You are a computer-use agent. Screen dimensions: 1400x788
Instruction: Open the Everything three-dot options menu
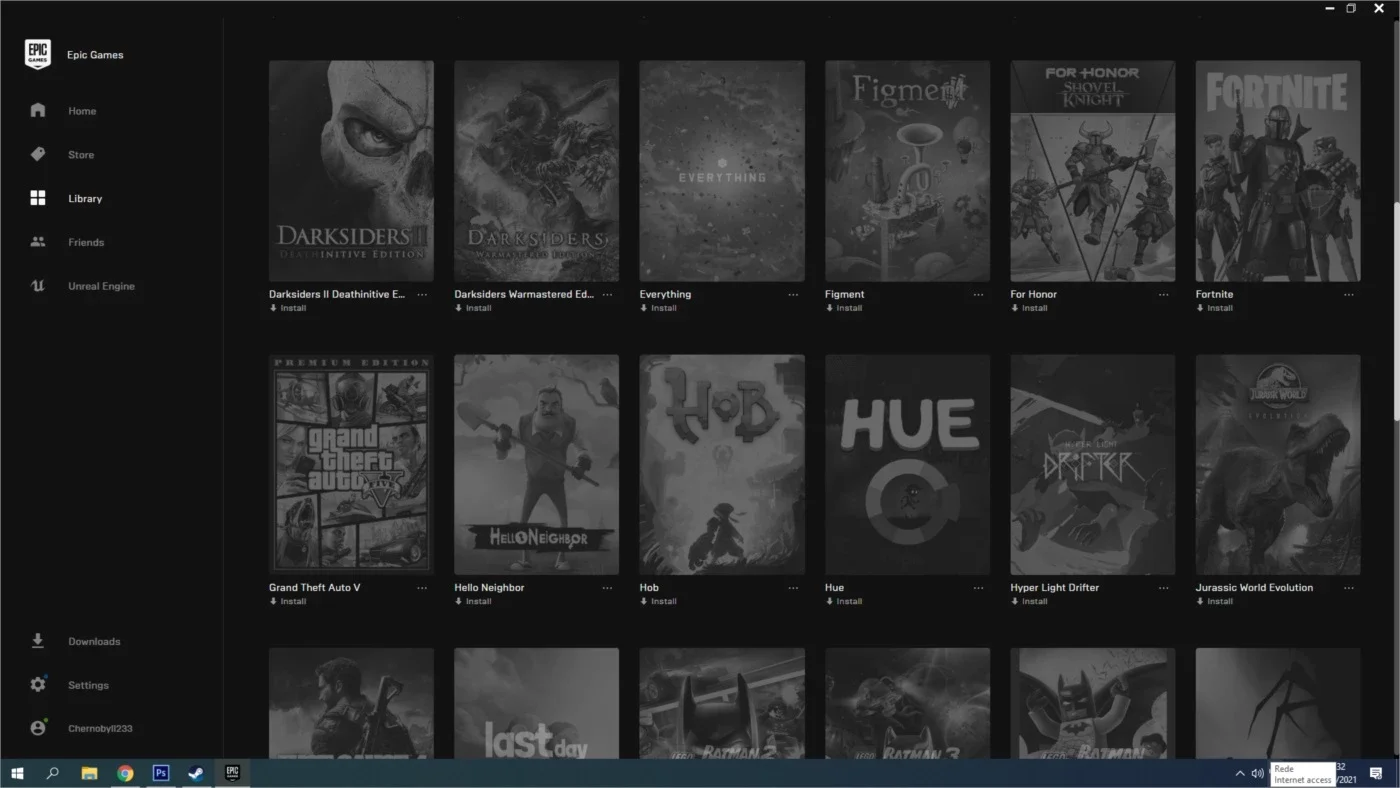tap(793, 295)
